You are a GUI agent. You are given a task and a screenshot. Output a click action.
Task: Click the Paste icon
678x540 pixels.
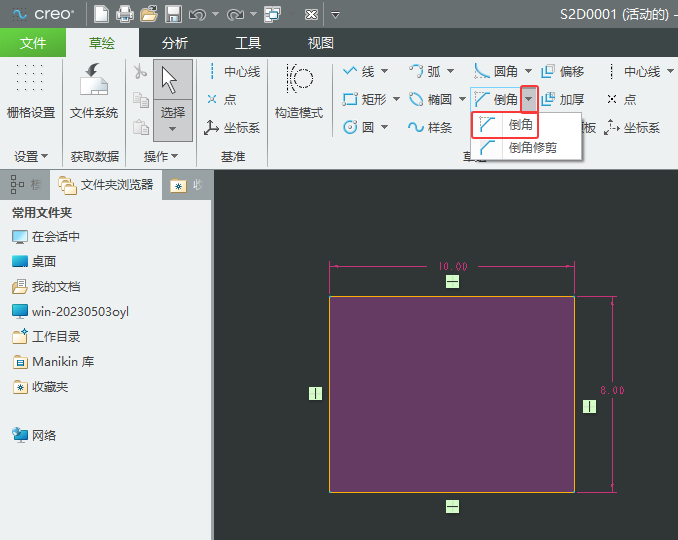click(x=140, y=127)
